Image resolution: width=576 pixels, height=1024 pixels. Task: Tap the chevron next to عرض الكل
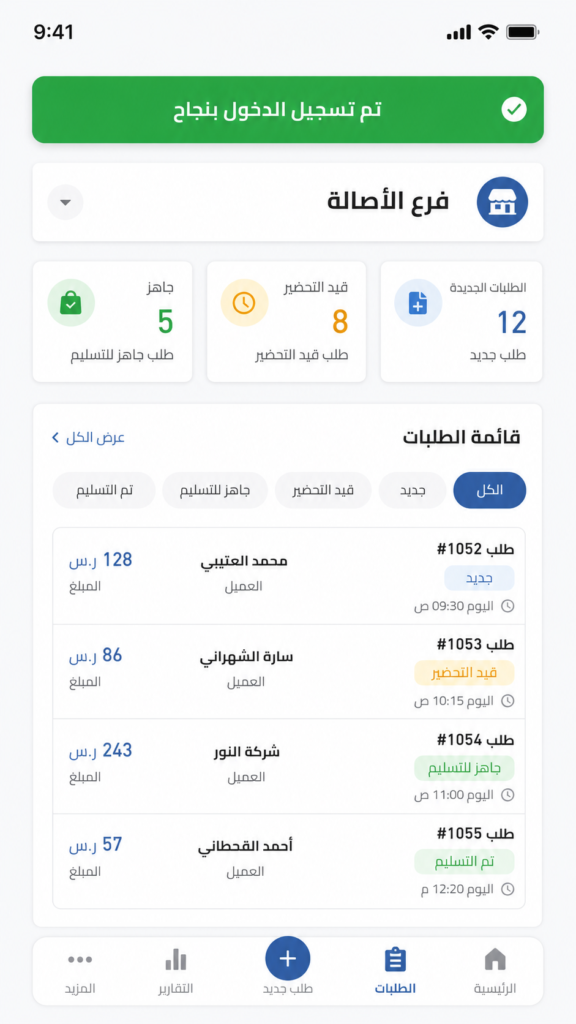pos(56,438)
